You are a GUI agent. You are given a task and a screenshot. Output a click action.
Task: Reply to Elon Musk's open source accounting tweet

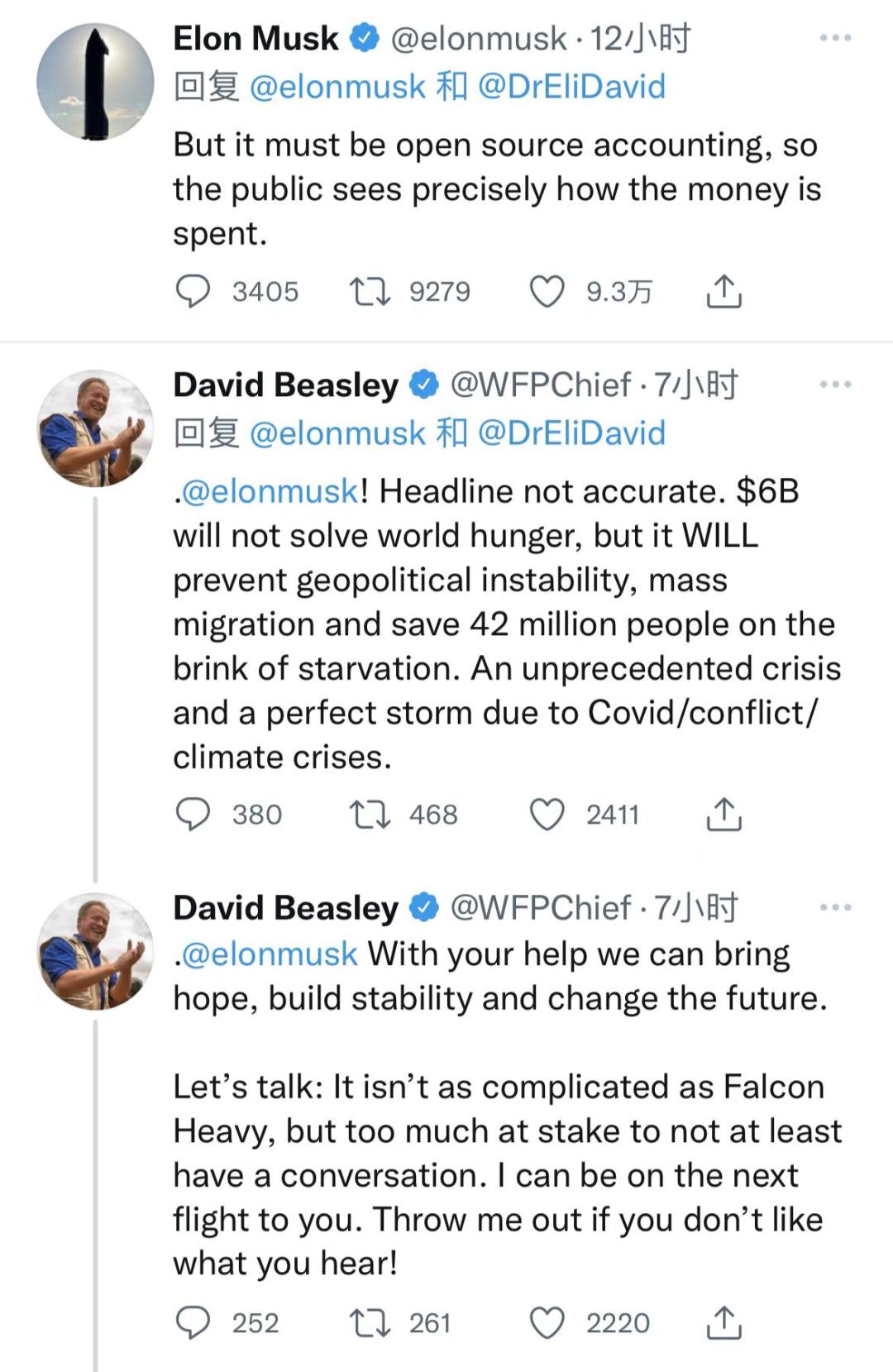pos(193,291)
